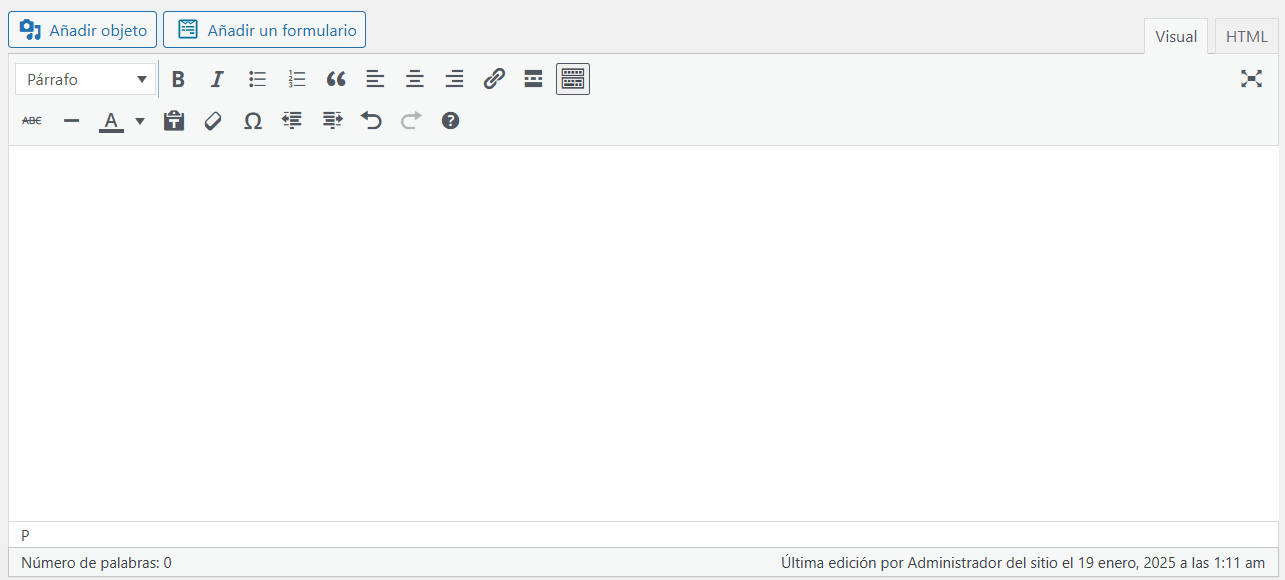Apply italic formatting

pos(217,80)
